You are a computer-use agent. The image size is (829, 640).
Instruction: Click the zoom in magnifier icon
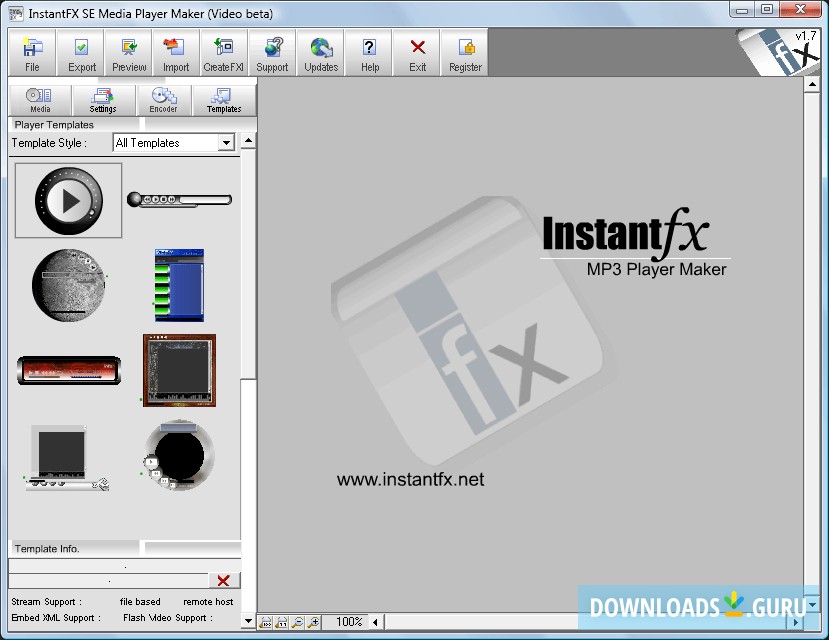tap(314, 622)
